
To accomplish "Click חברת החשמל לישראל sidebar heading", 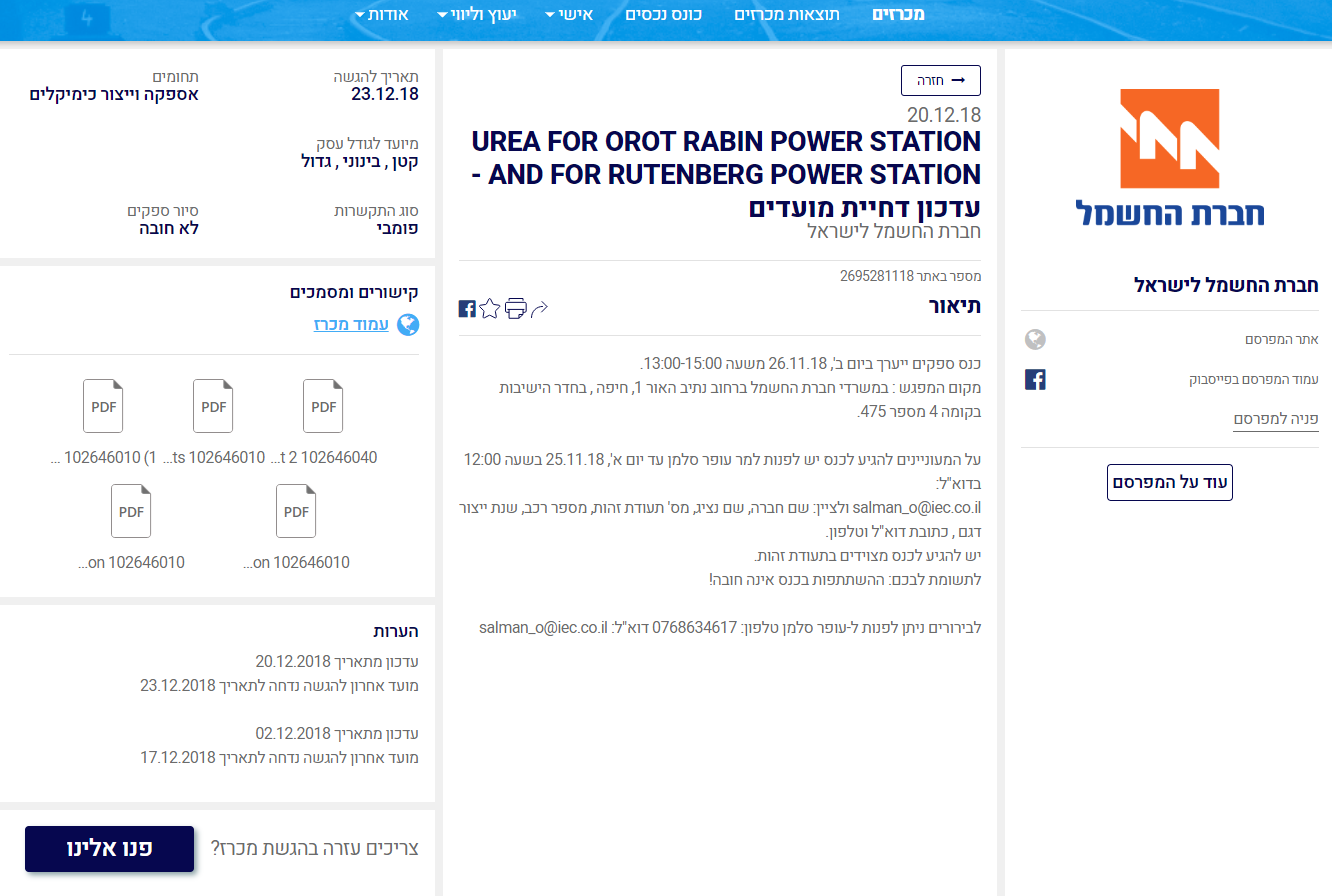I will [1227, 285].
